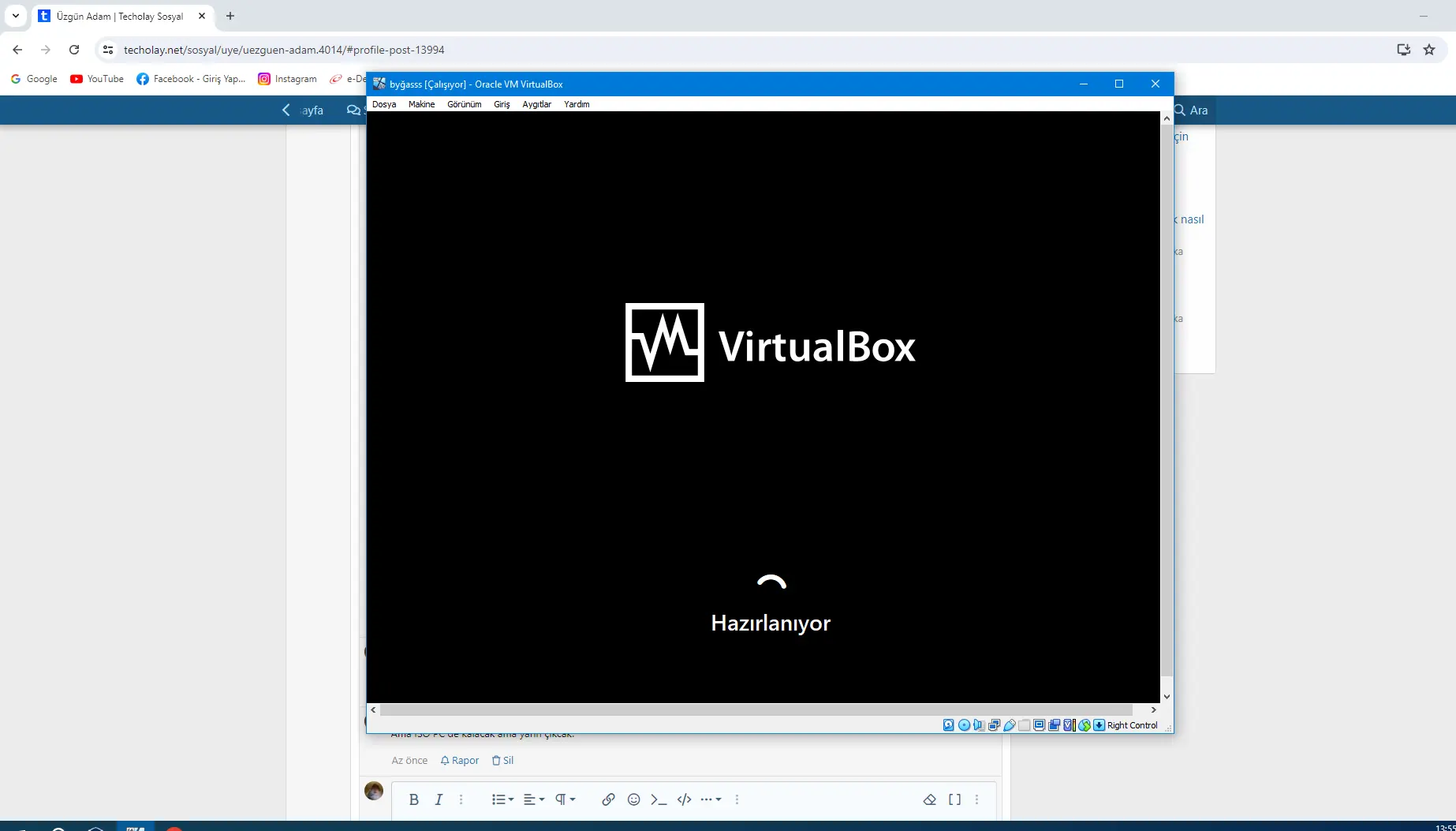This screenshot has width=1456, height=831.
Task: Show more insert options with vertical dots
Action: (x=737, y=799)
